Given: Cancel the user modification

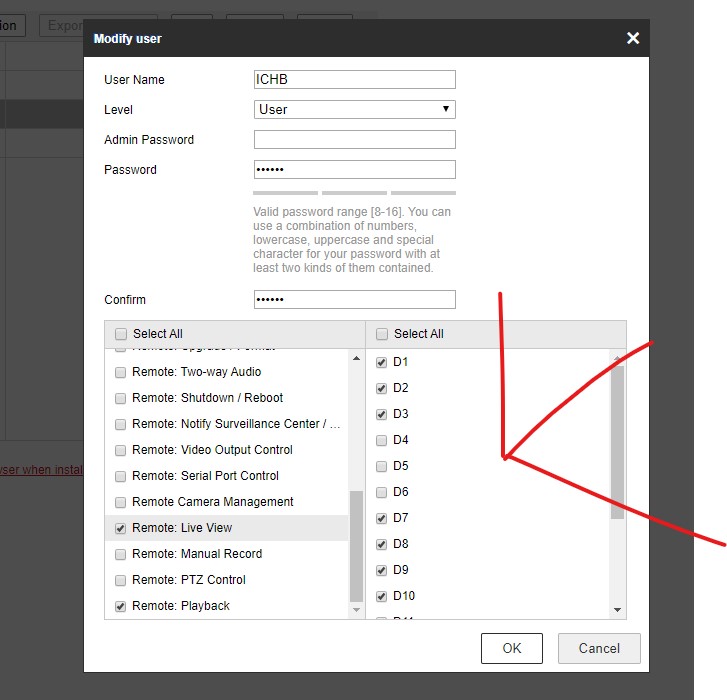Looking at the screenshot, I should click(599, 648).
